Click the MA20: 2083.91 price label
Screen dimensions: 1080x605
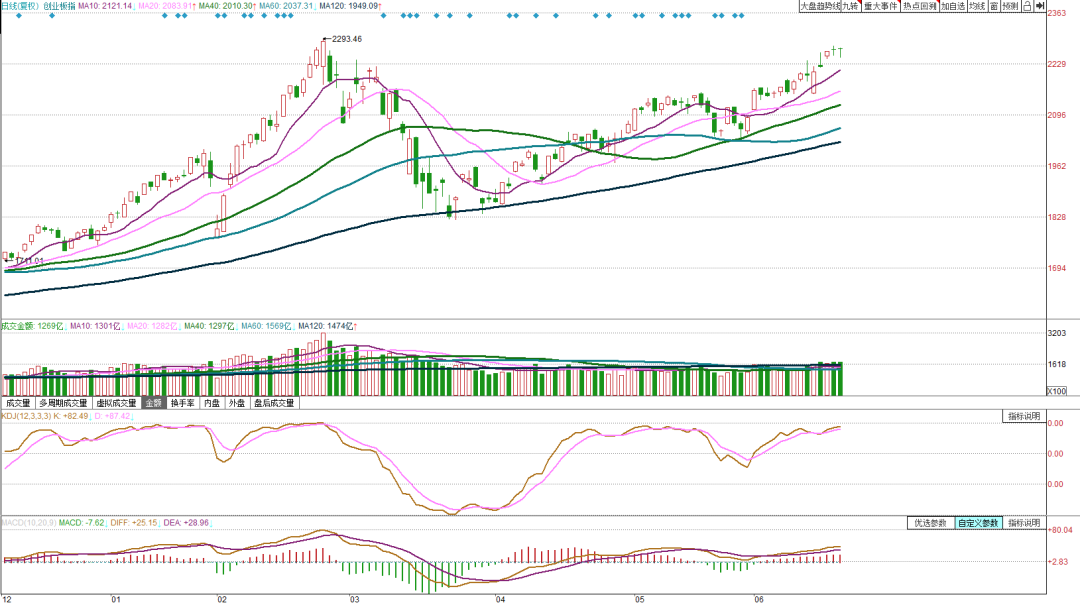click(165, 6)
